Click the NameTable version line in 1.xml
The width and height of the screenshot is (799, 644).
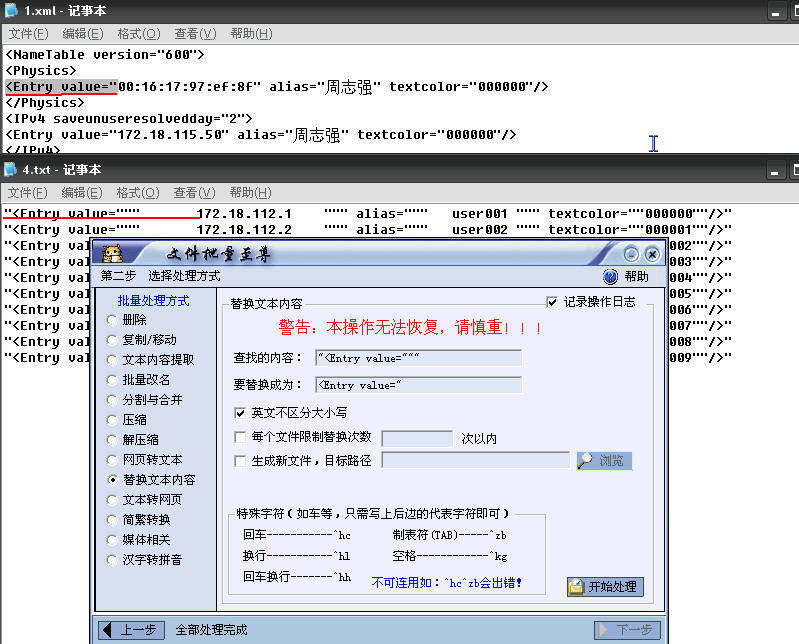[x=104, y=55]
